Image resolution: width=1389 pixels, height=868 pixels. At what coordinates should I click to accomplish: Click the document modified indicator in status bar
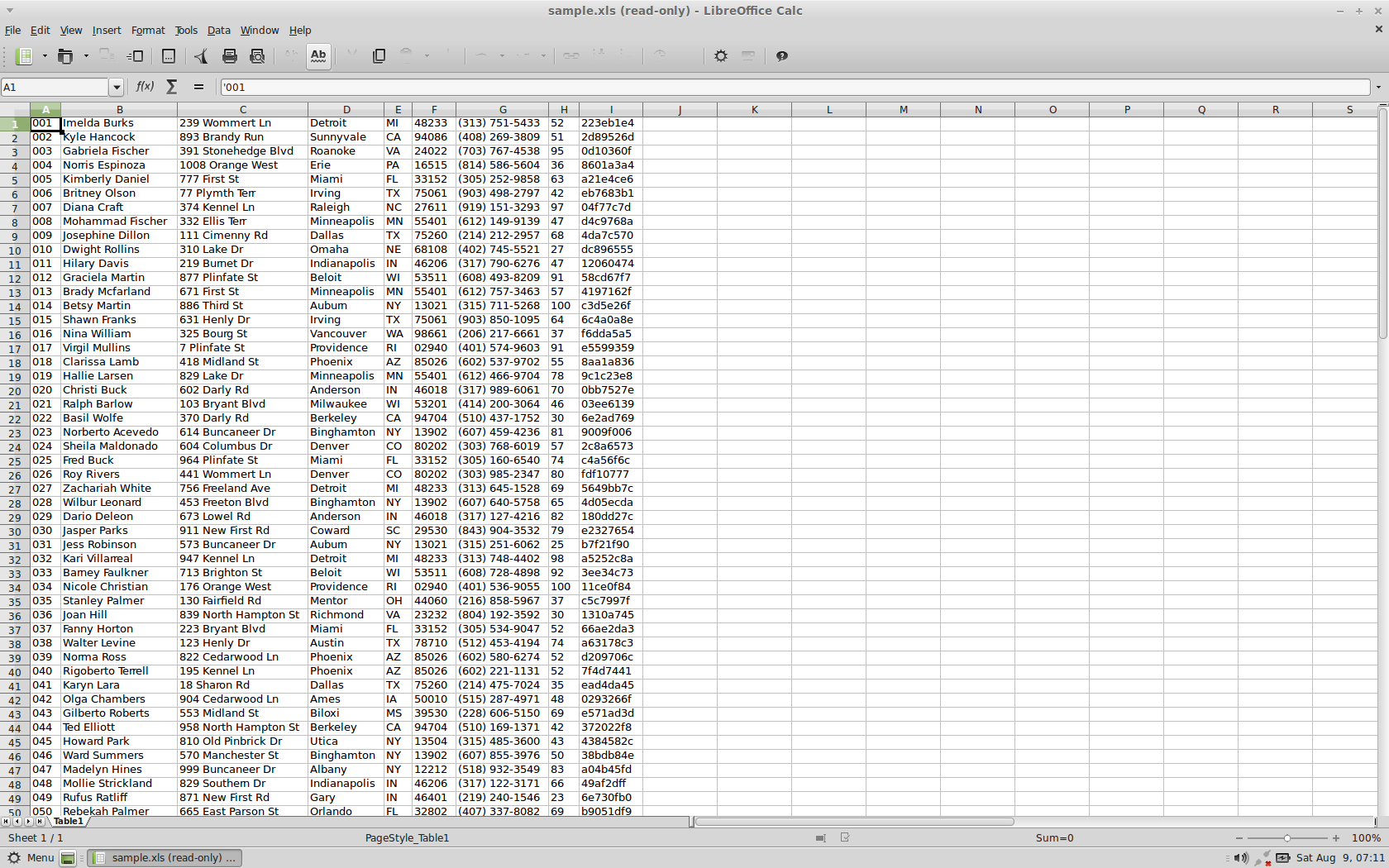point(845,838)
